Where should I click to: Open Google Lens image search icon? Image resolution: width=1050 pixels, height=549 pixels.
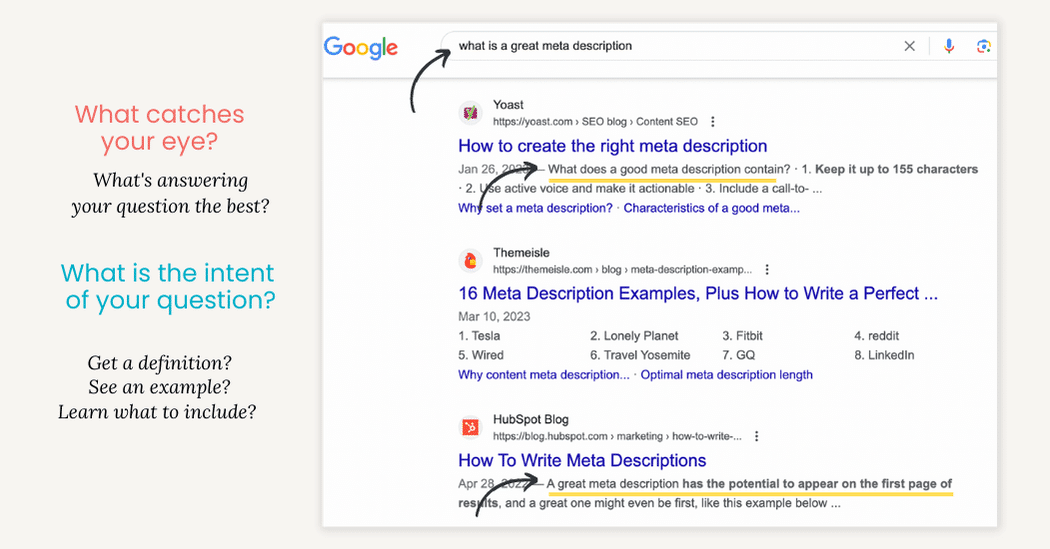(x=983, y=46)
